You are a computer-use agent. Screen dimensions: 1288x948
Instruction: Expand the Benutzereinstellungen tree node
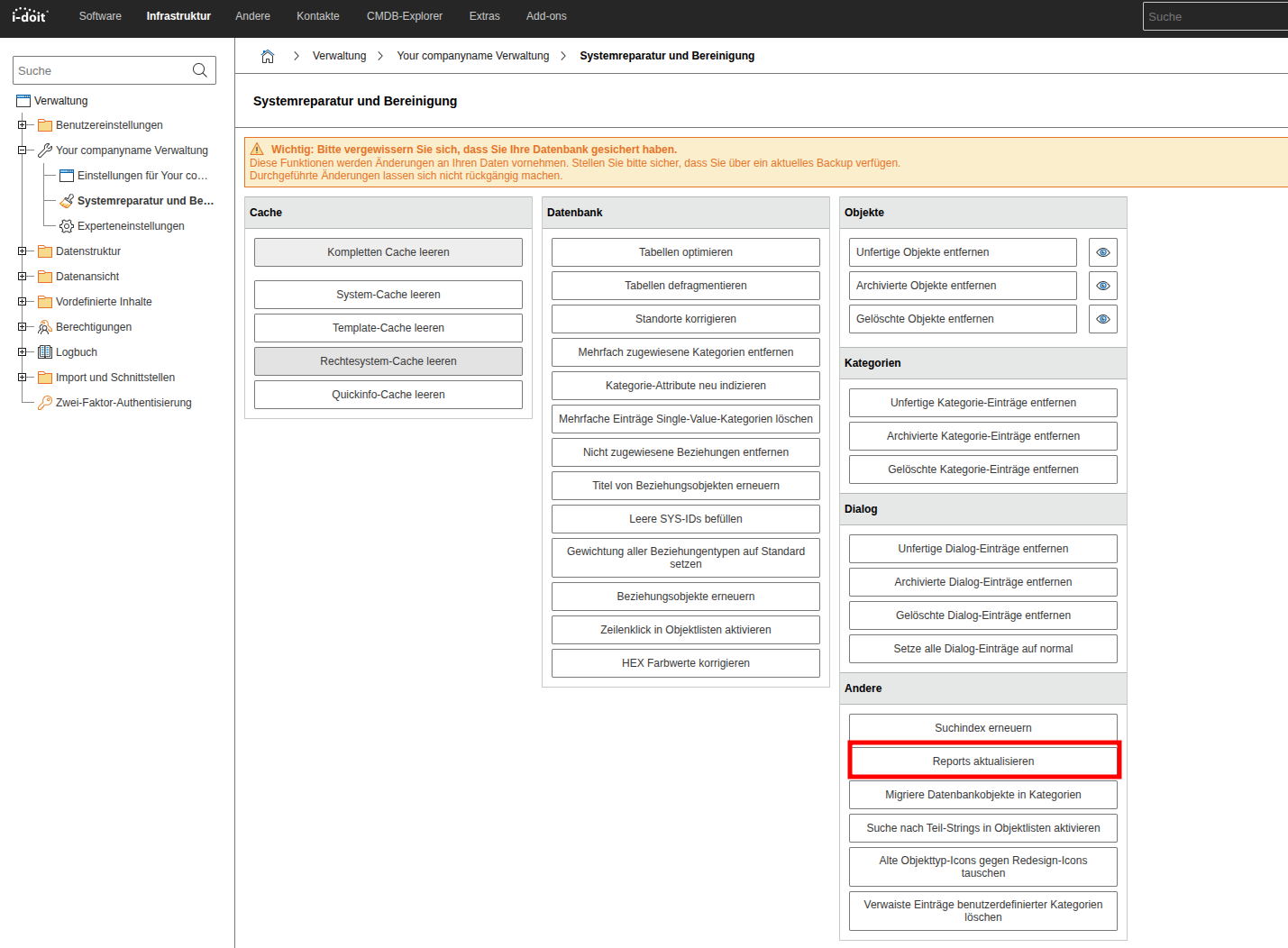click(x=23, y=125)
